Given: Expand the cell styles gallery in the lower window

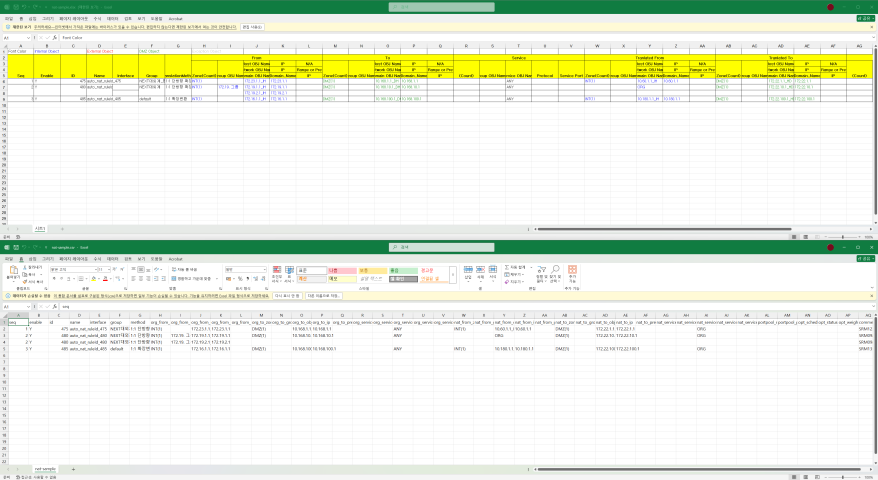Looking at the screenshot, I should click(x=452, y=274).
